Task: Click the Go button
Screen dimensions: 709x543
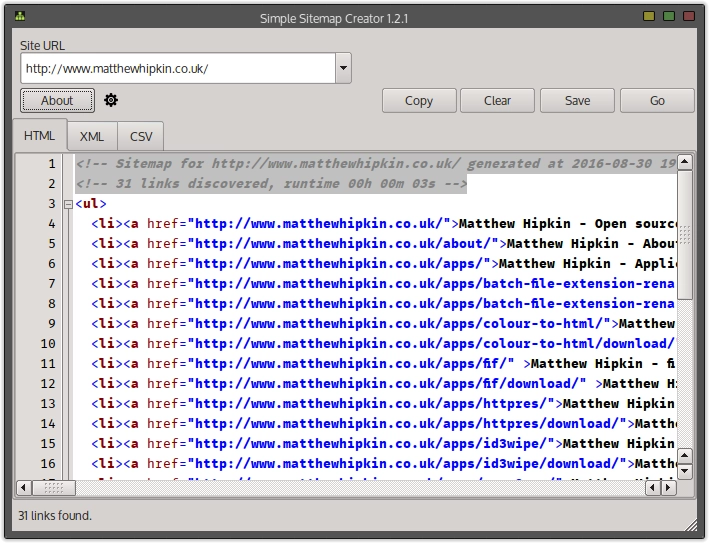Action: [x=657, y=100]
